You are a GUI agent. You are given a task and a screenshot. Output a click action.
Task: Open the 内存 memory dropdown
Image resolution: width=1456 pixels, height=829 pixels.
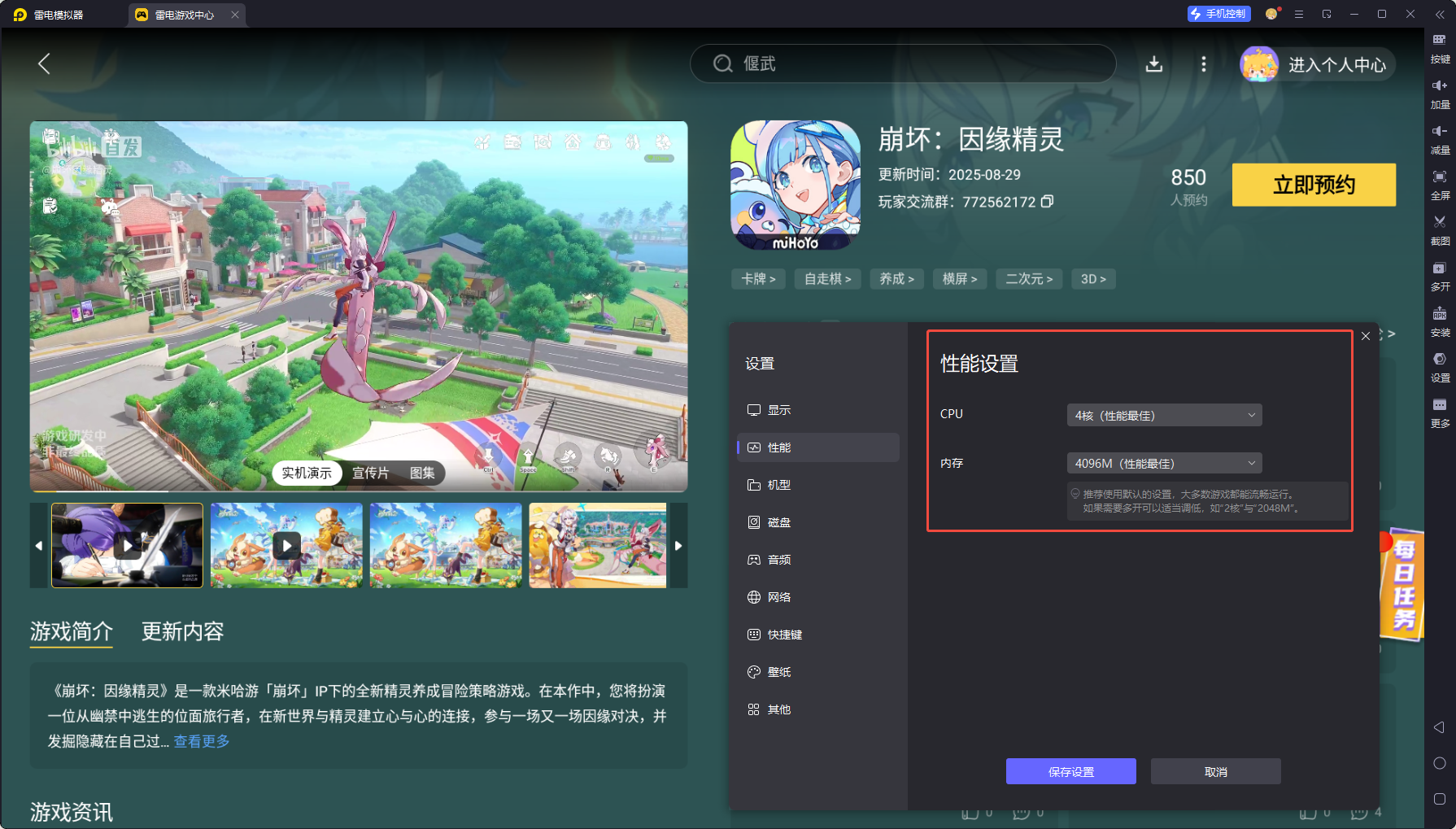tap(1164, 463)
